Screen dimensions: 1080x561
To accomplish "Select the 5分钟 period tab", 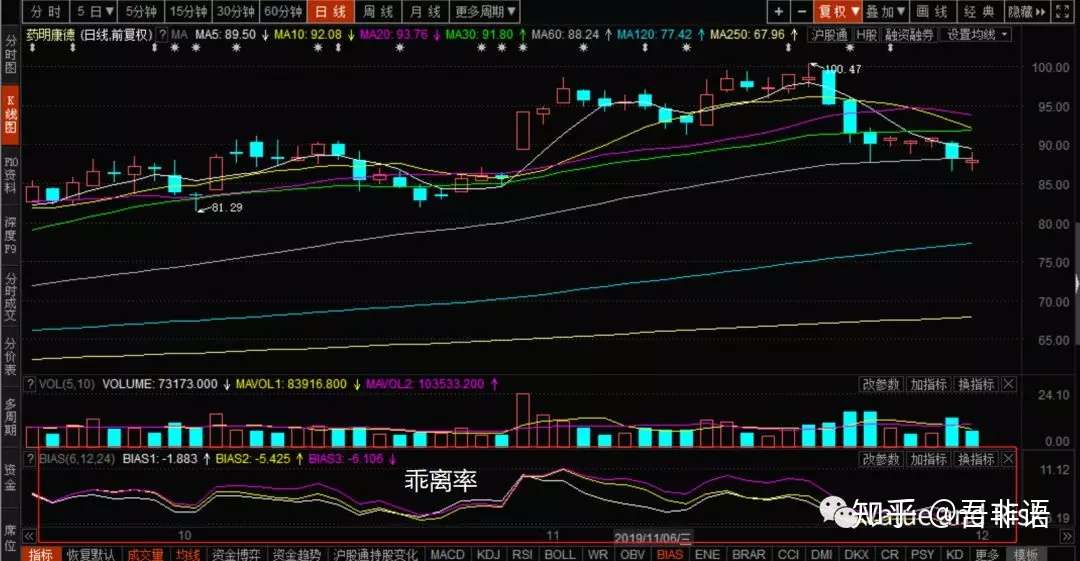I will (142, 11).
